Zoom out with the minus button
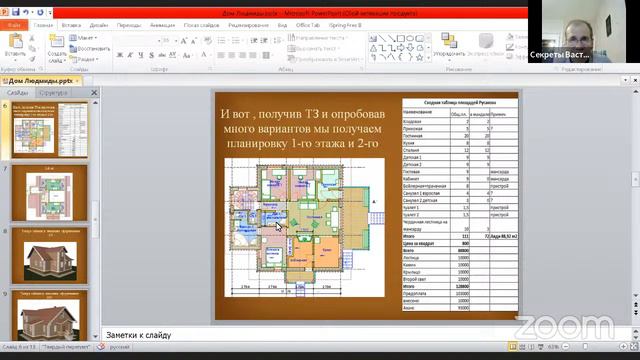640x360 pixels. [x=566, y=347]
